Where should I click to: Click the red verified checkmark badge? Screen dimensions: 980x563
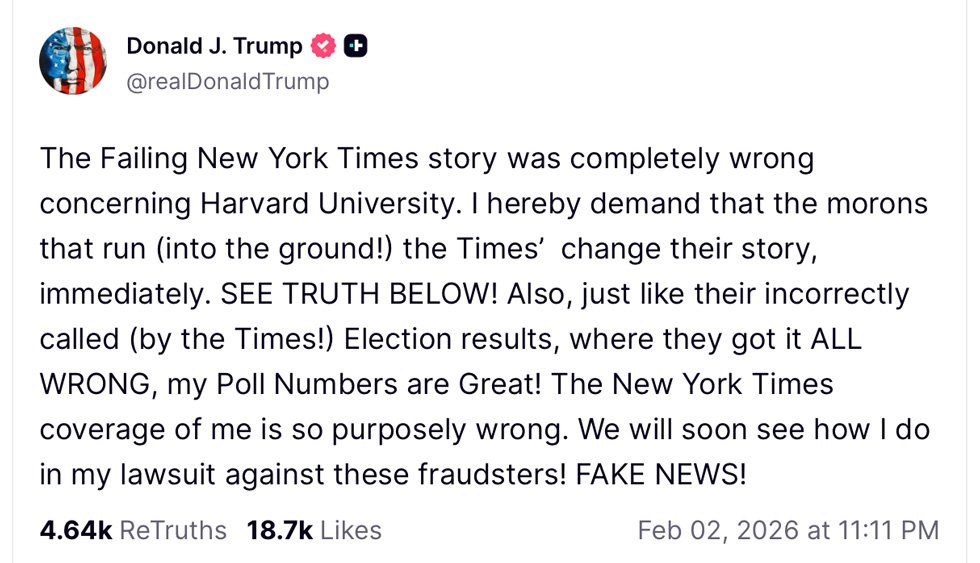(x=324, y=46)
